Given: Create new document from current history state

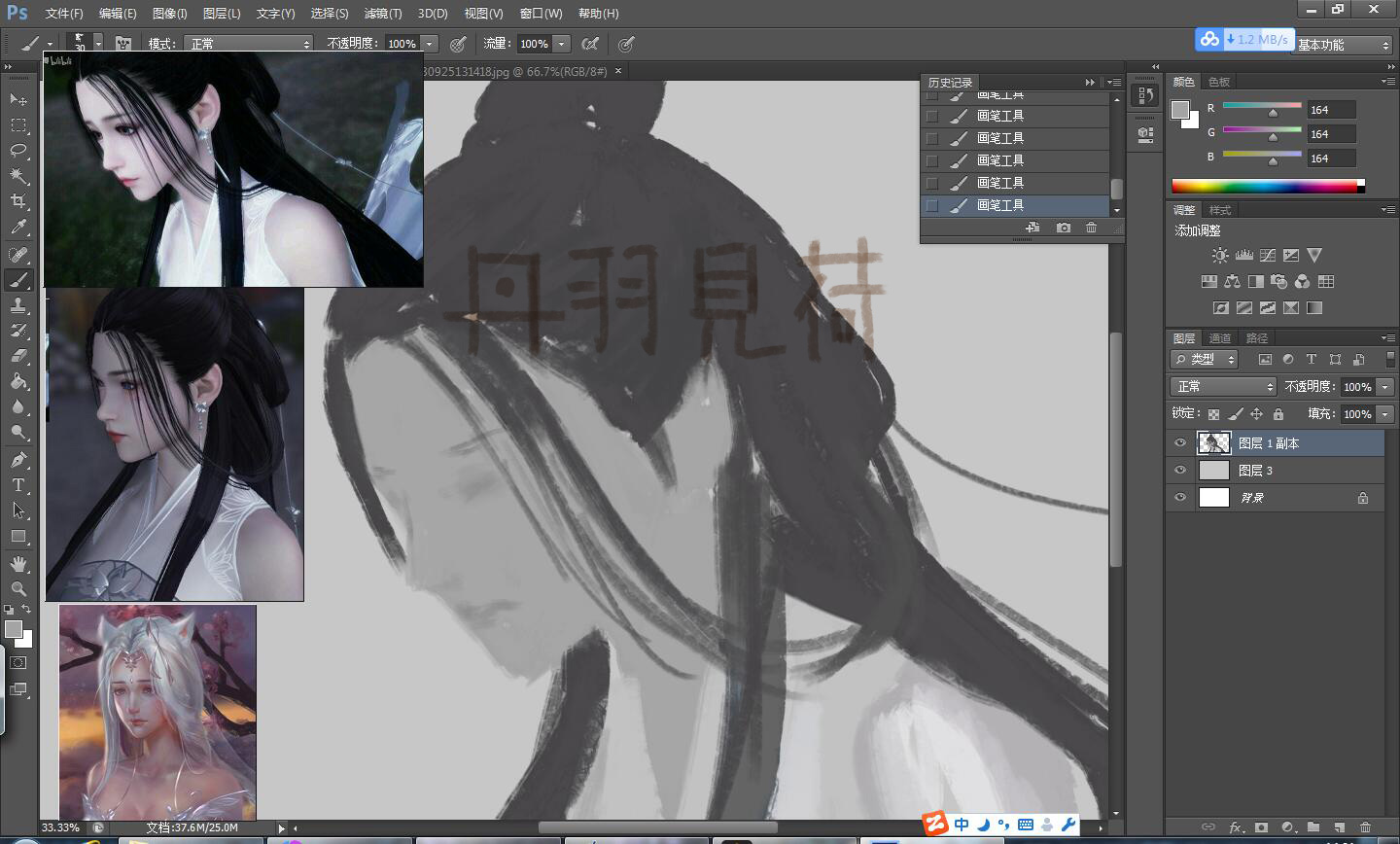Looking at the screenshot, I should pyautogui.click(x=1032, y=228).
